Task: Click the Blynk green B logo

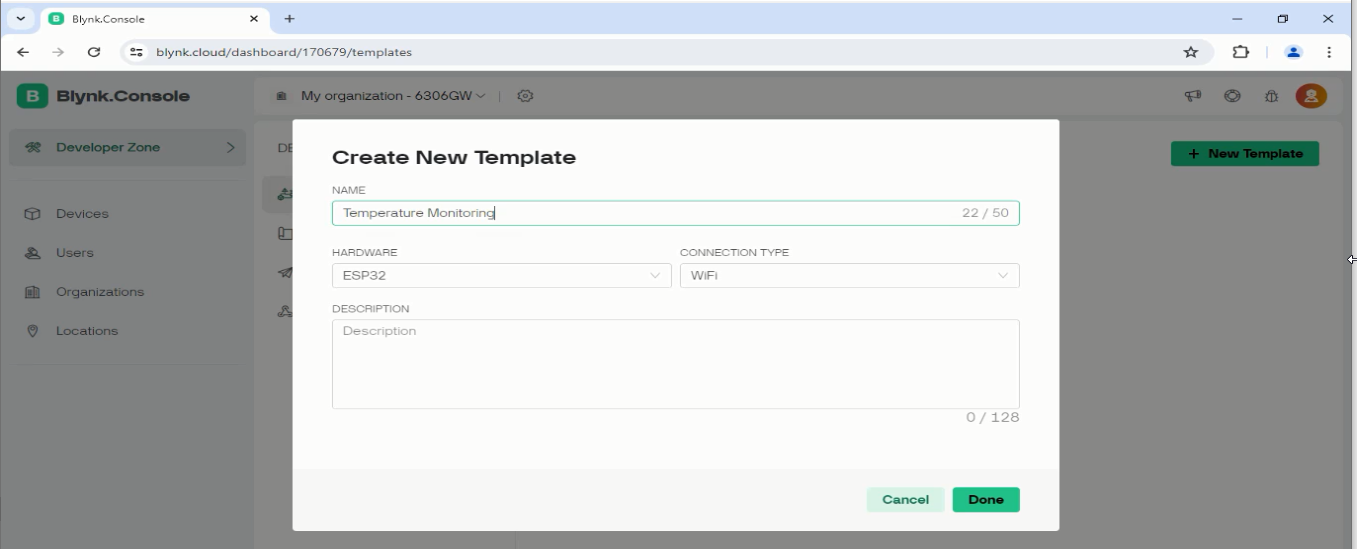Action: (x=33, y=96)
